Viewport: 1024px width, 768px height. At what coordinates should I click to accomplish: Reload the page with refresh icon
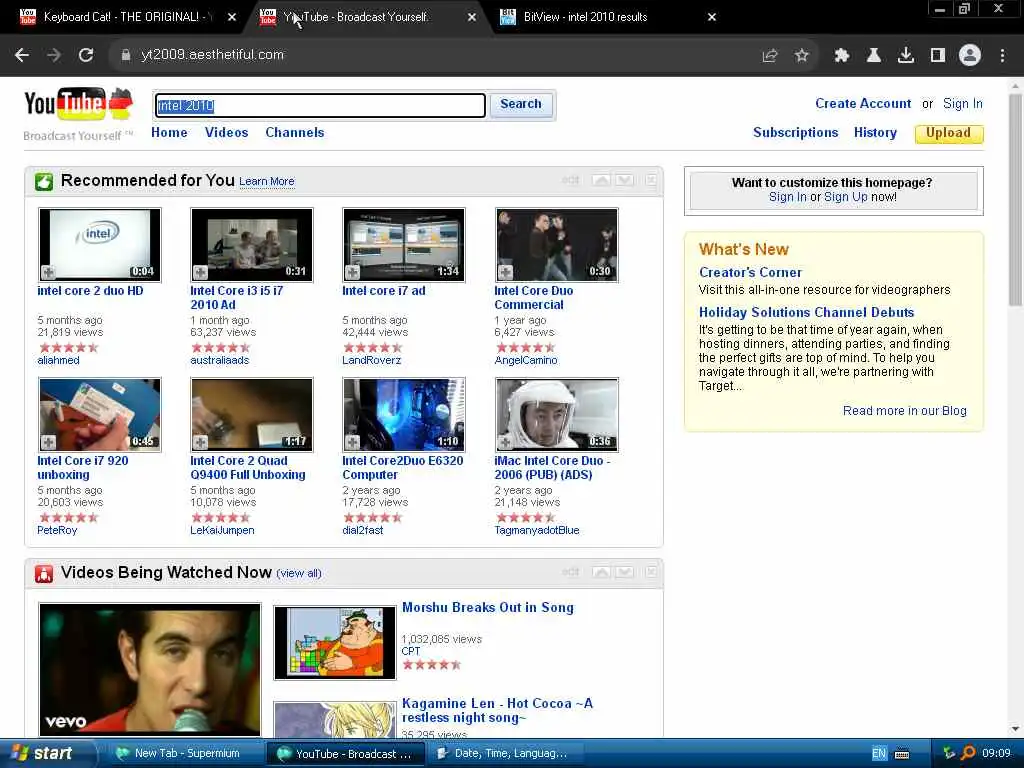pos(86,56)
